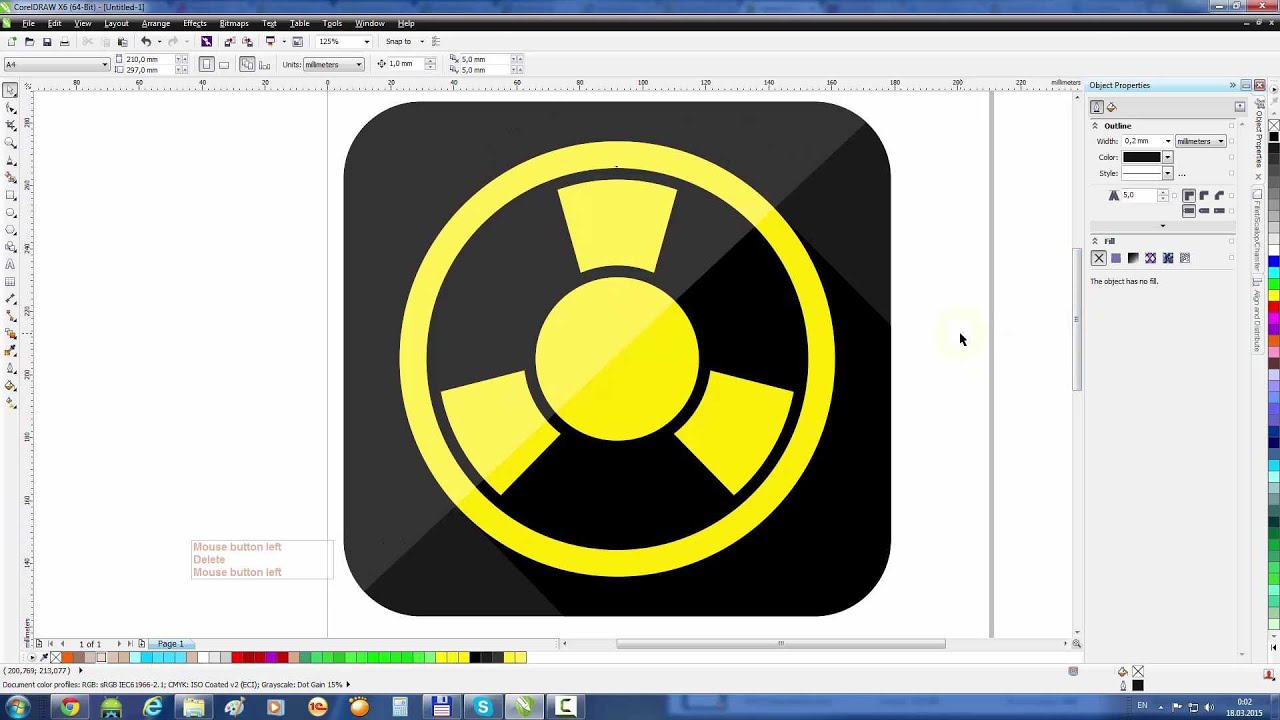The image size is (1280, 720).
Task: Select beveled corners outline option
Action: pos(1219,196)
